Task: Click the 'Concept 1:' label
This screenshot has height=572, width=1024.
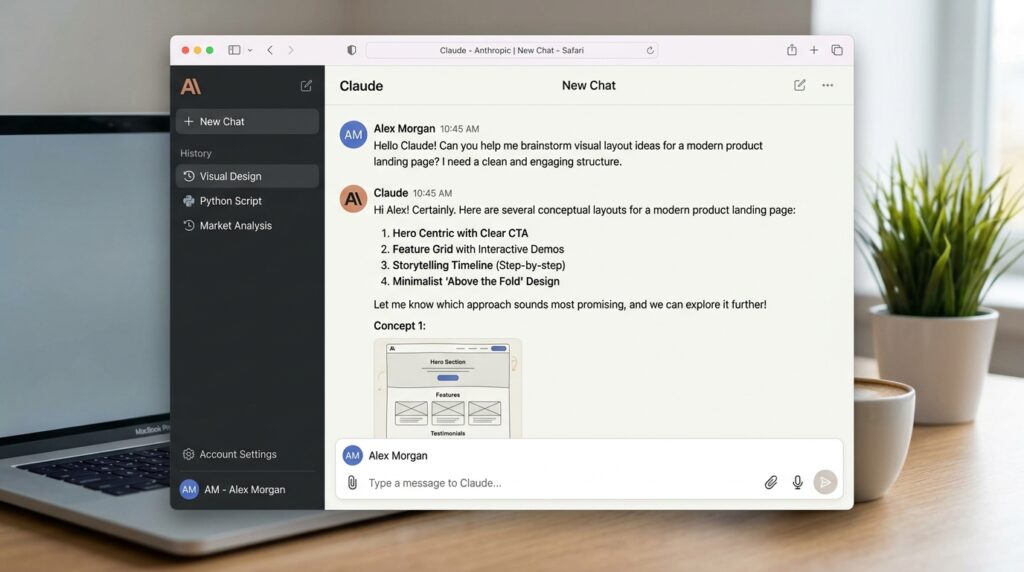Action: tap(400, 326)
